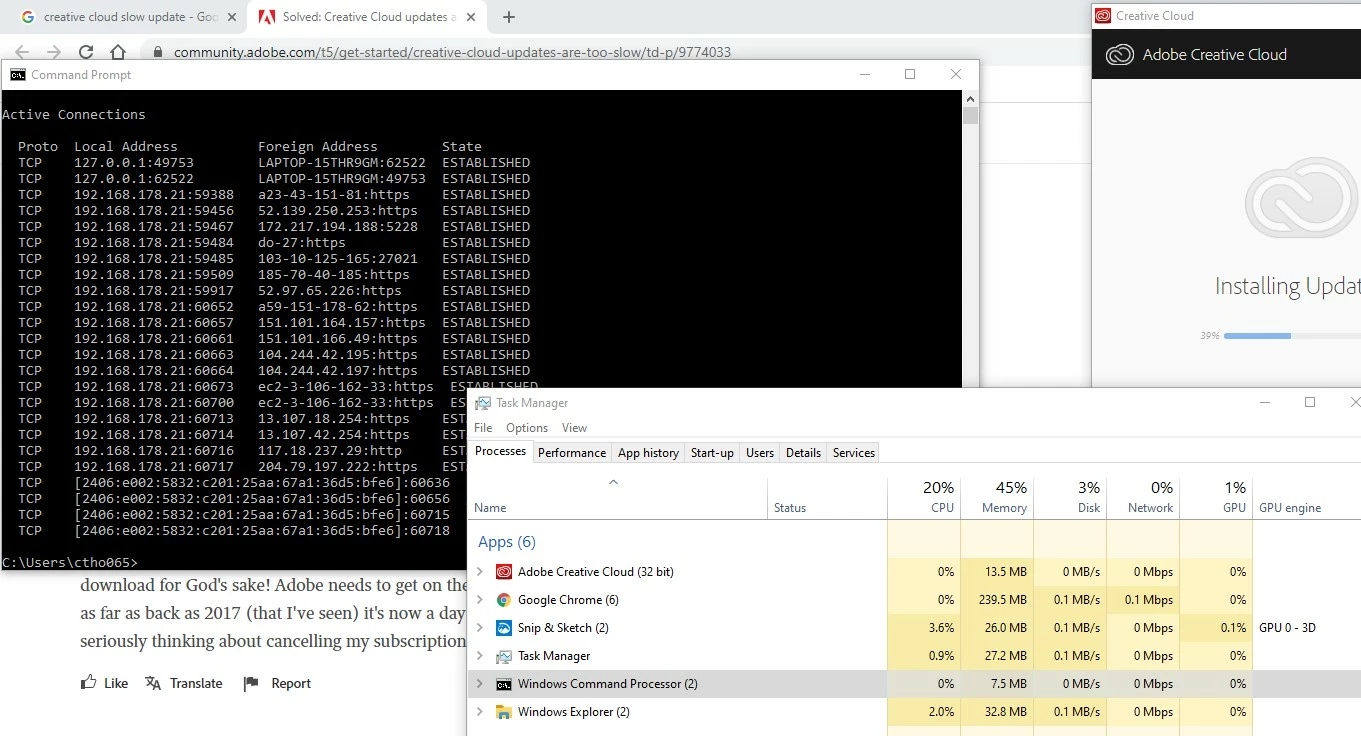Switch to the Details tab
Screen dimensions: 1361x736
(803, 453)
